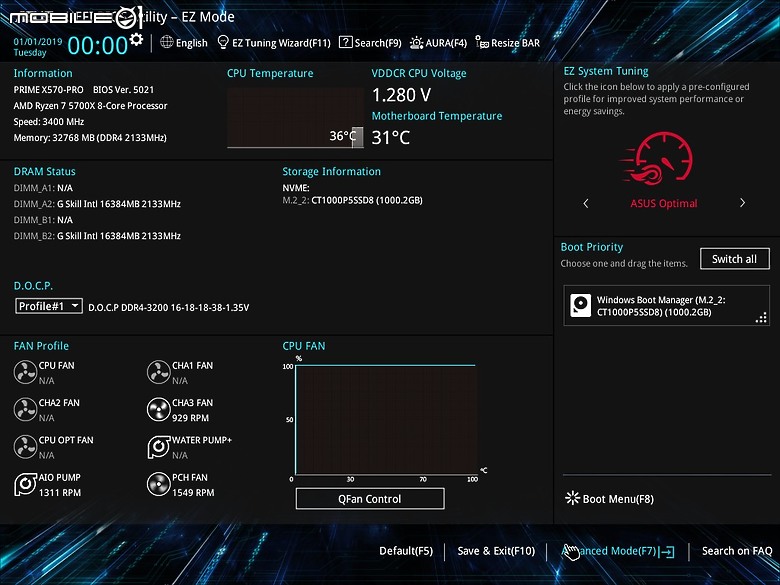
Task: Select the Windows Boot Manager disk icon
Action: (581, 305)
